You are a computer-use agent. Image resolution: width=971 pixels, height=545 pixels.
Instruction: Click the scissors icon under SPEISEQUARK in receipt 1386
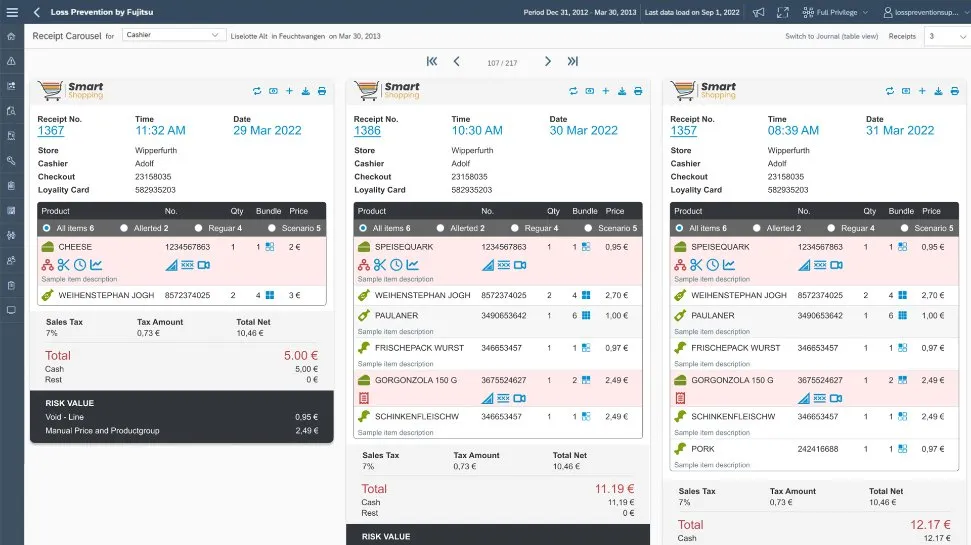coord(380,265)
